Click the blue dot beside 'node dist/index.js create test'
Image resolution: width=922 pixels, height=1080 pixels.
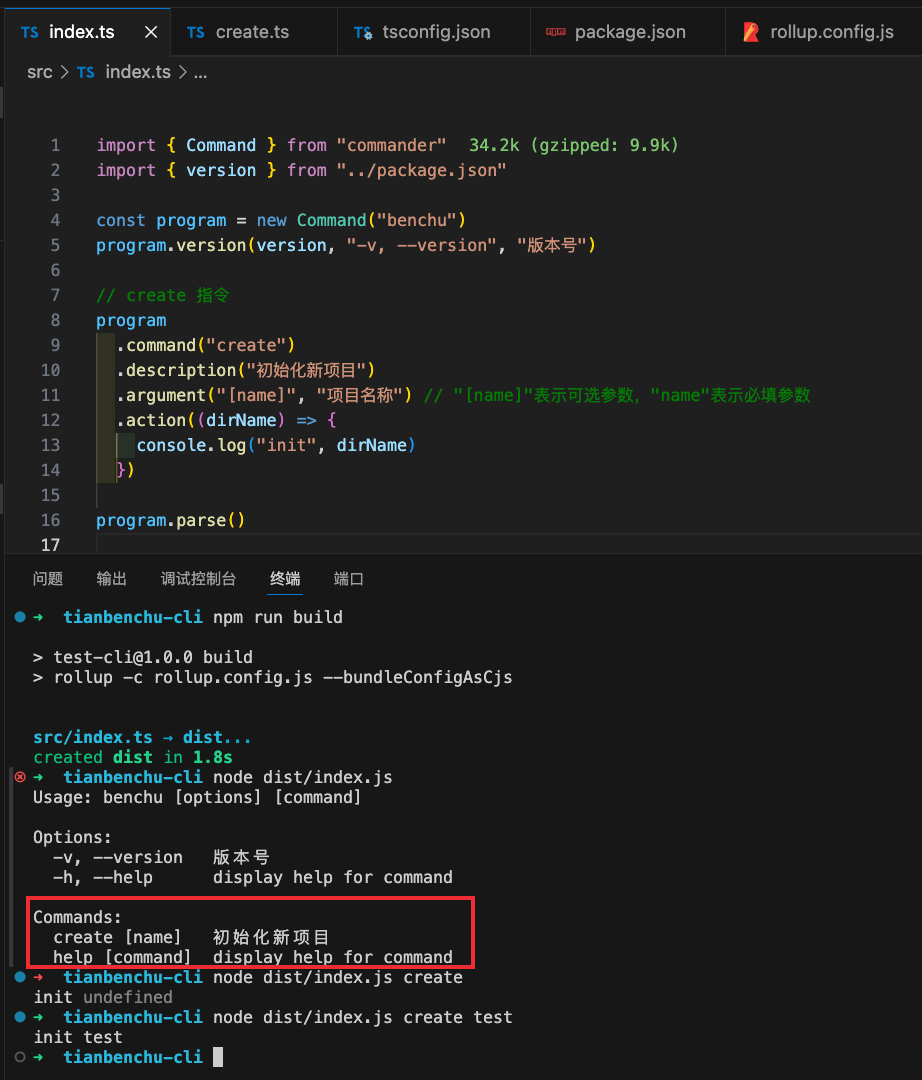pyautogui.click(x=20, y=1017)
